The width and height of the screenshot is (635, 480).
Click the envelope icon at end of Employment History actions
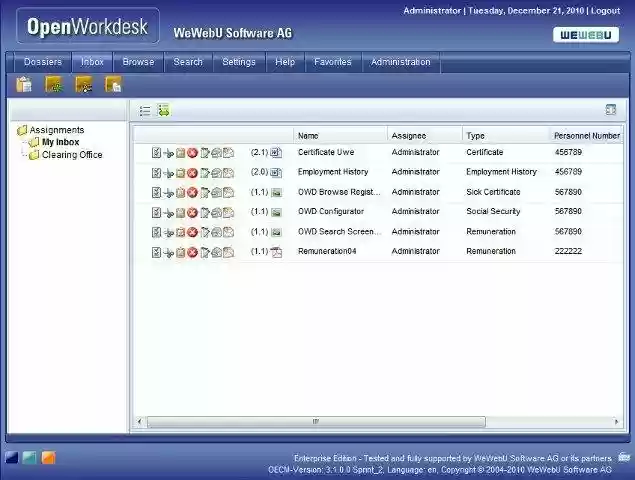click(x=229, y=173)
